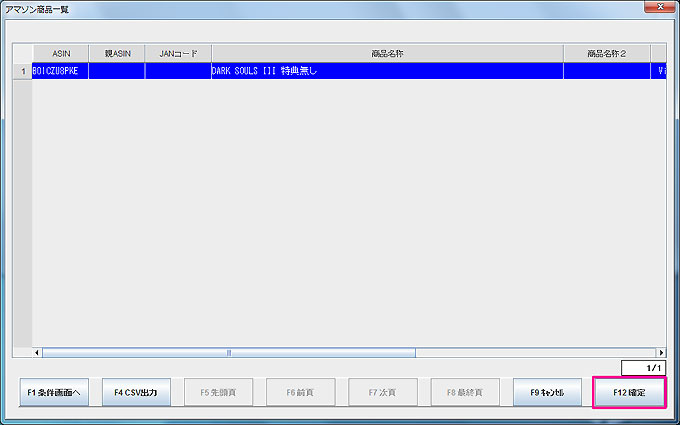Select the ASIN column header

pos(61,54)
